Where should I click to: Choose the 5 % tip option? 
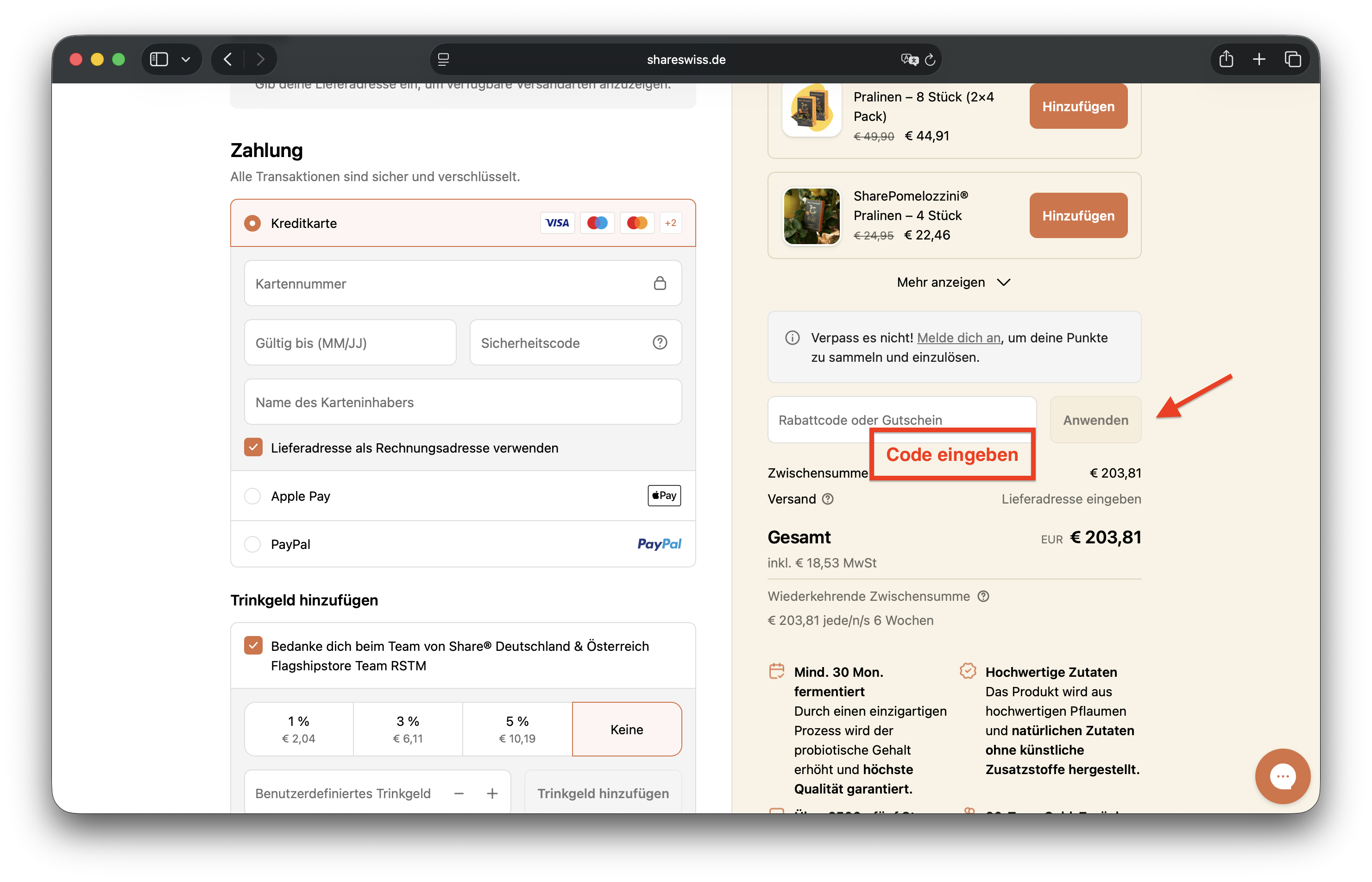click(517, 729)
